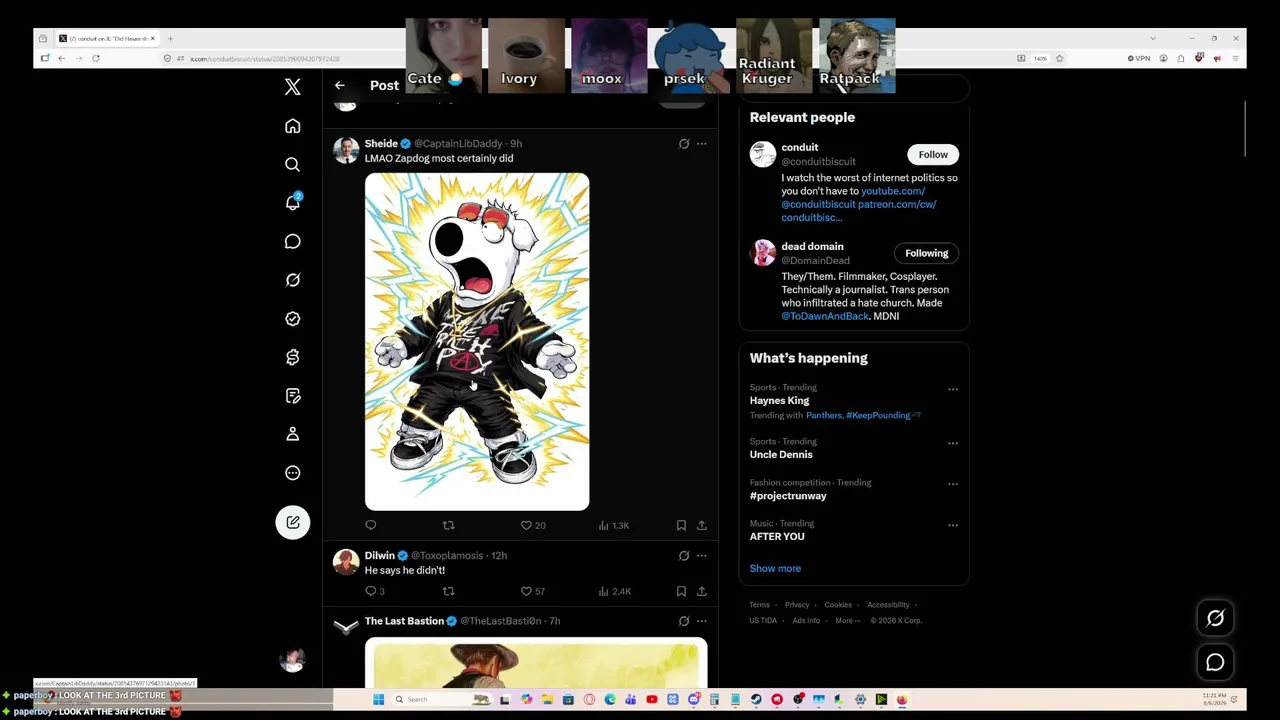This screenshot has width=1280, height=720.
Task: Reload the page in the browser
Action: (x=96, y=58)
